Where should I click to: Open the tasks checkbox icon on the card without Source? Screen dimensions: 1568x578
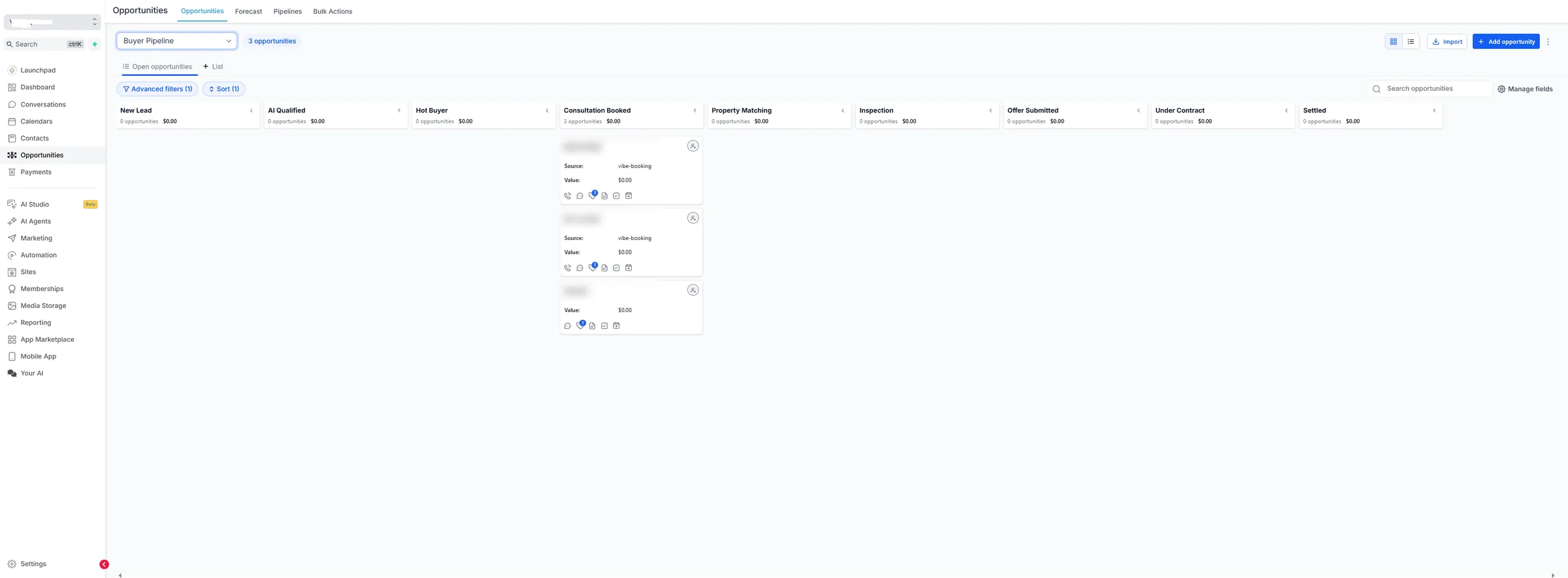pyautogui.click(x=604, y=326)
